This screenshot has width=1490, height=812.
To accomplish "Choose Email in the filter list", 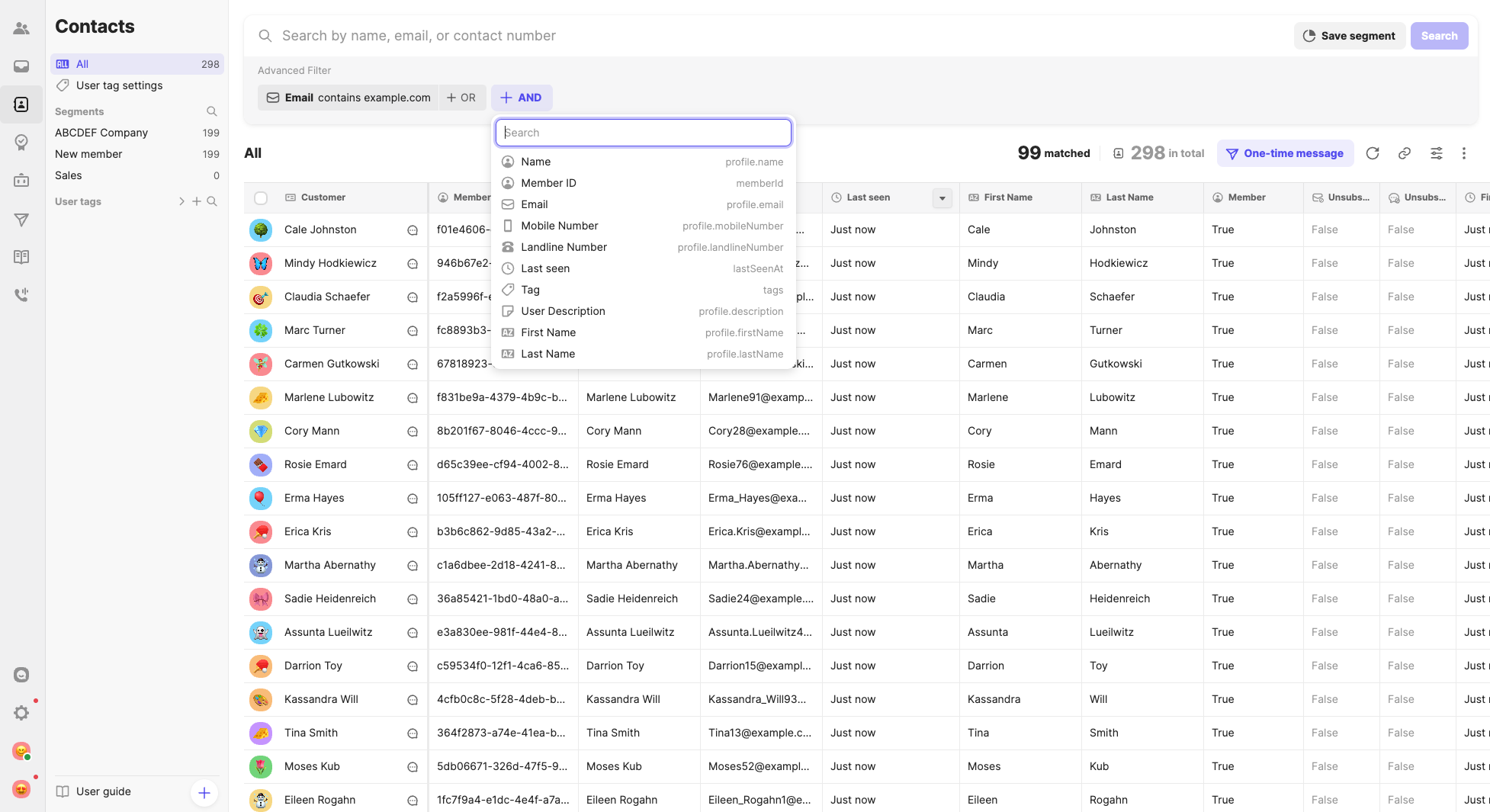I will (643, 204).
